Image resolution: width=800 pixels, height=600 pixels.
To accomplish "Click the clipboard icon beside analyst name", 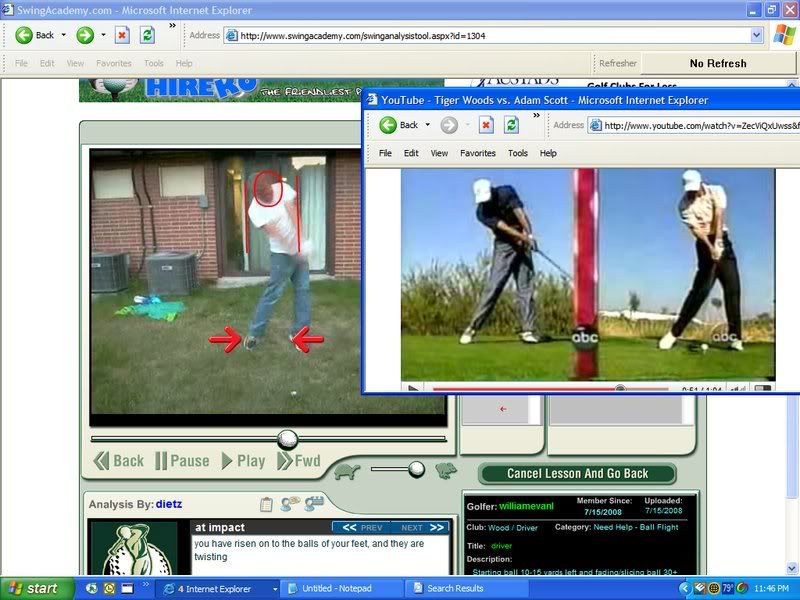I will coord(266,504).
